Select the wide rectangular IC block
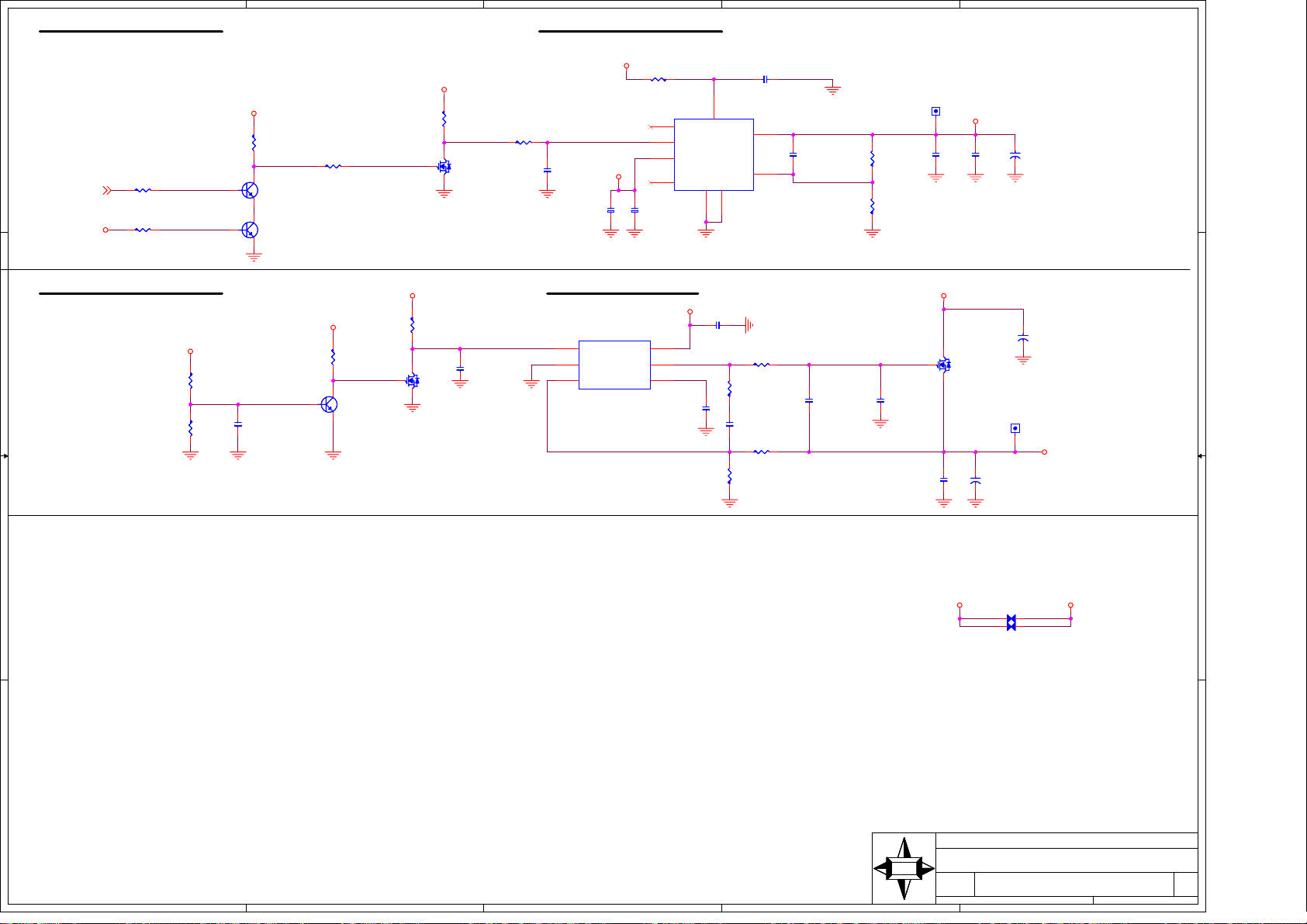 [614, 365]
